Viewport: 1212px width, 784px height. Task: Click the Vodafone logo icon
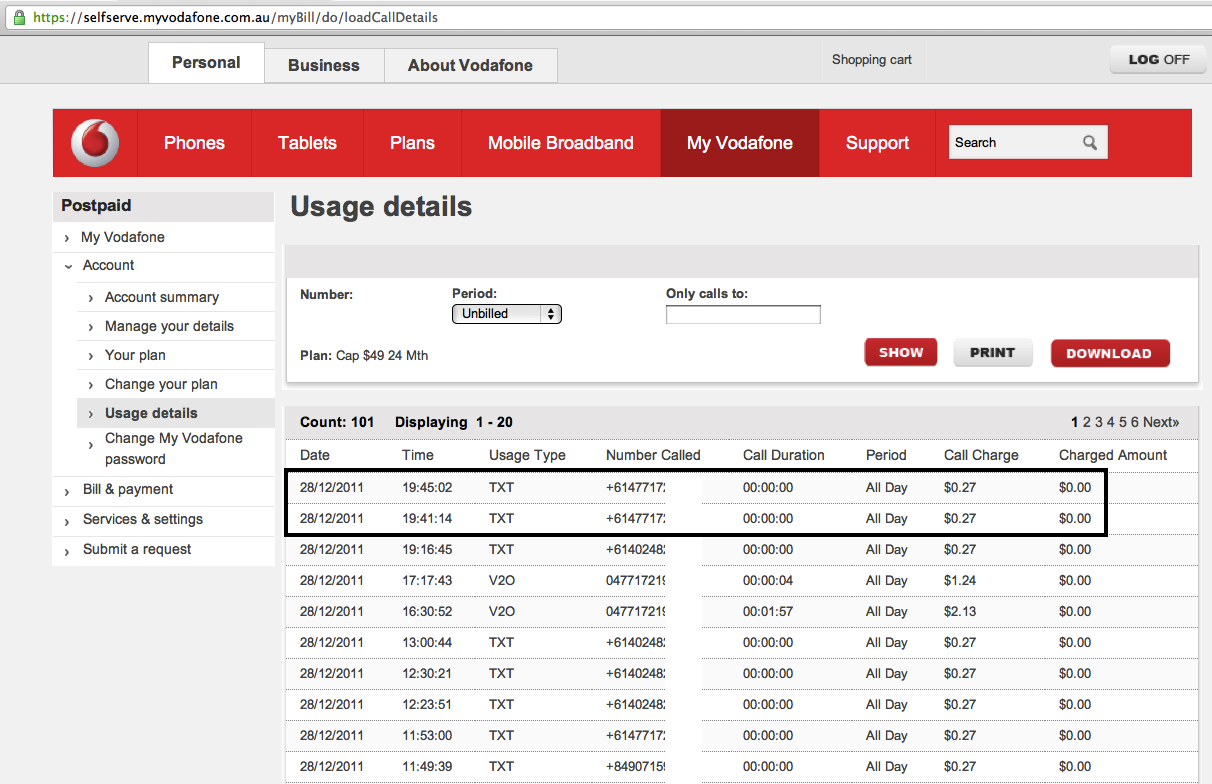tap(95, 142)
